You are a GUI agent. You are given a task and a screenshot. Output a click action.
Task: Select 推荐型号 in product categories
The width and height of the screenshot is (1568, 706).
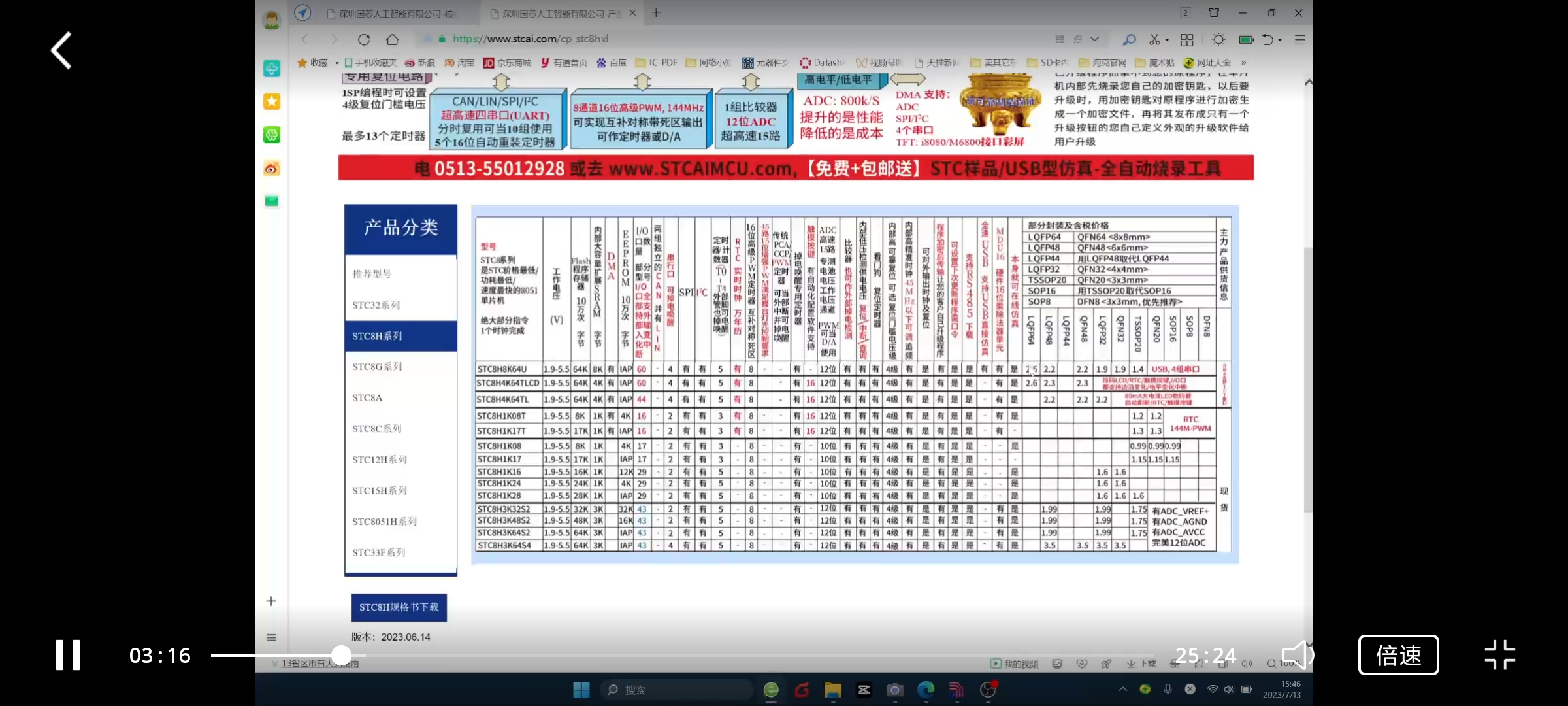tap(400, 274)
